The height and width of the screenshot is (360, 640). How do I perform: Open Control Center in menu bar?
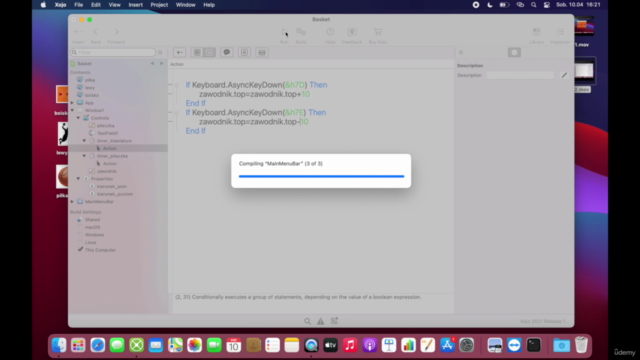(x=547, y=5)
